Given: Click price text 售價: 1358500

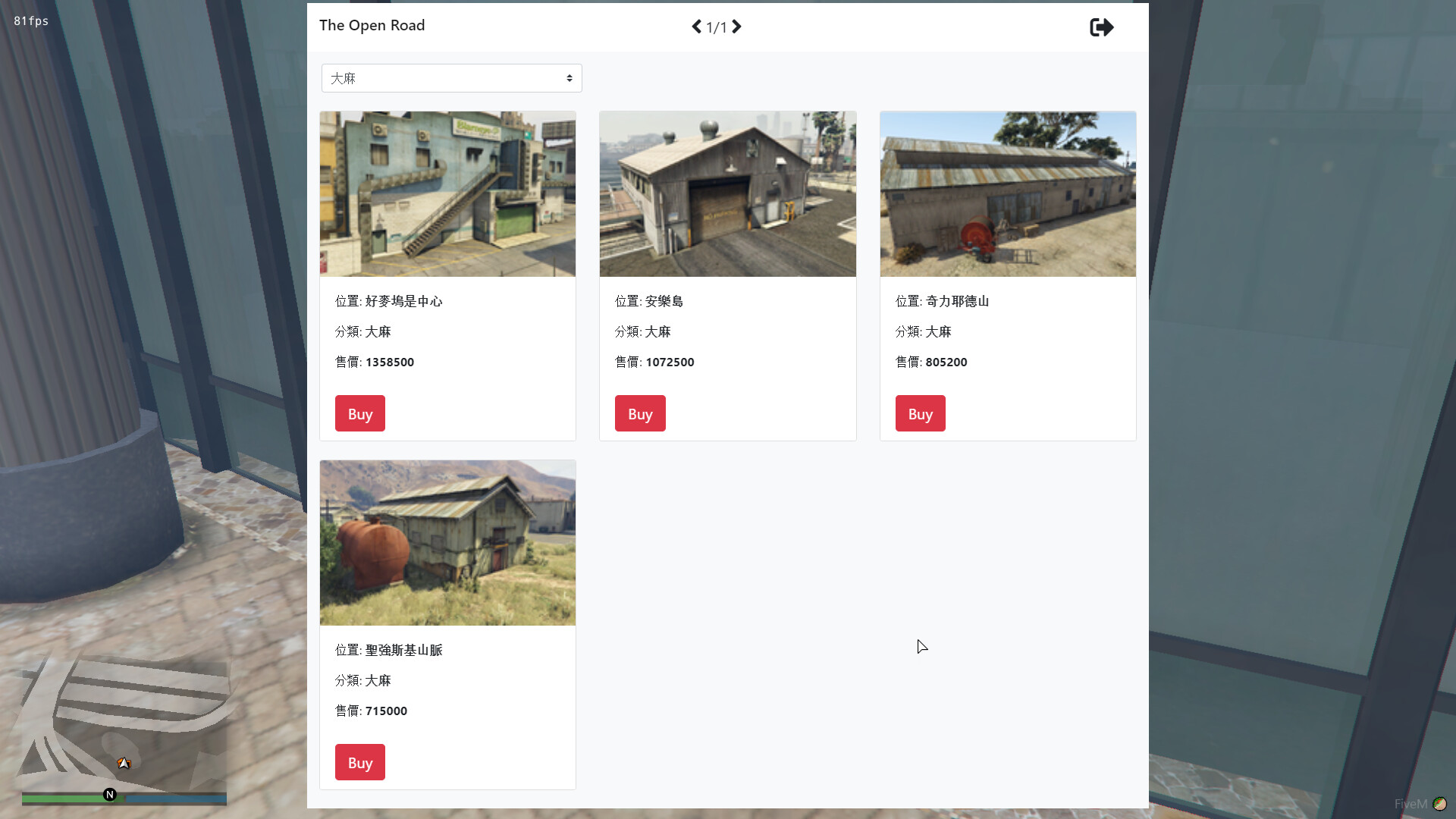Looking at the screenshot, I should [375, 362].
